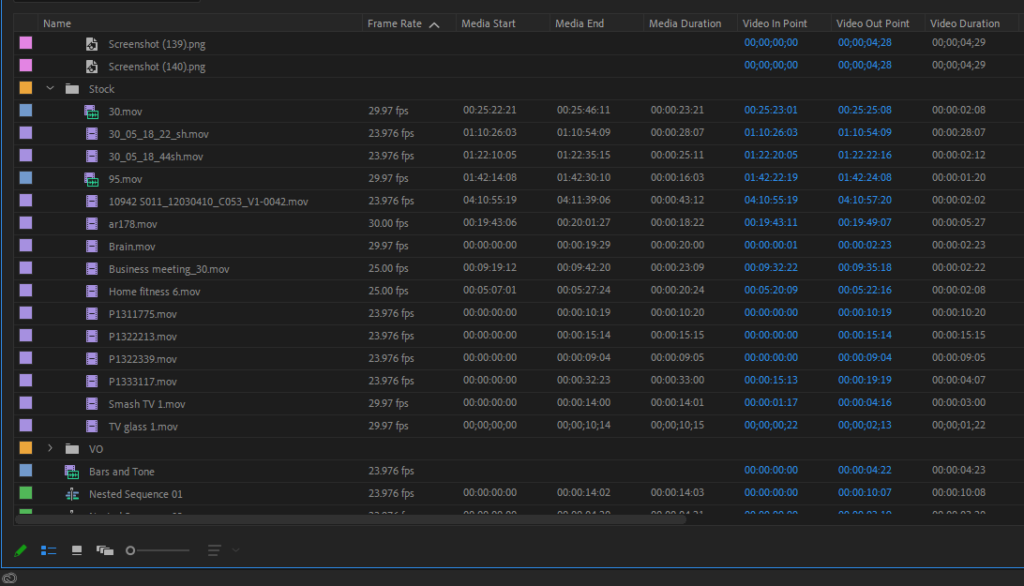Expand the VO bin
1024x586 pixels.
(50, 449)
